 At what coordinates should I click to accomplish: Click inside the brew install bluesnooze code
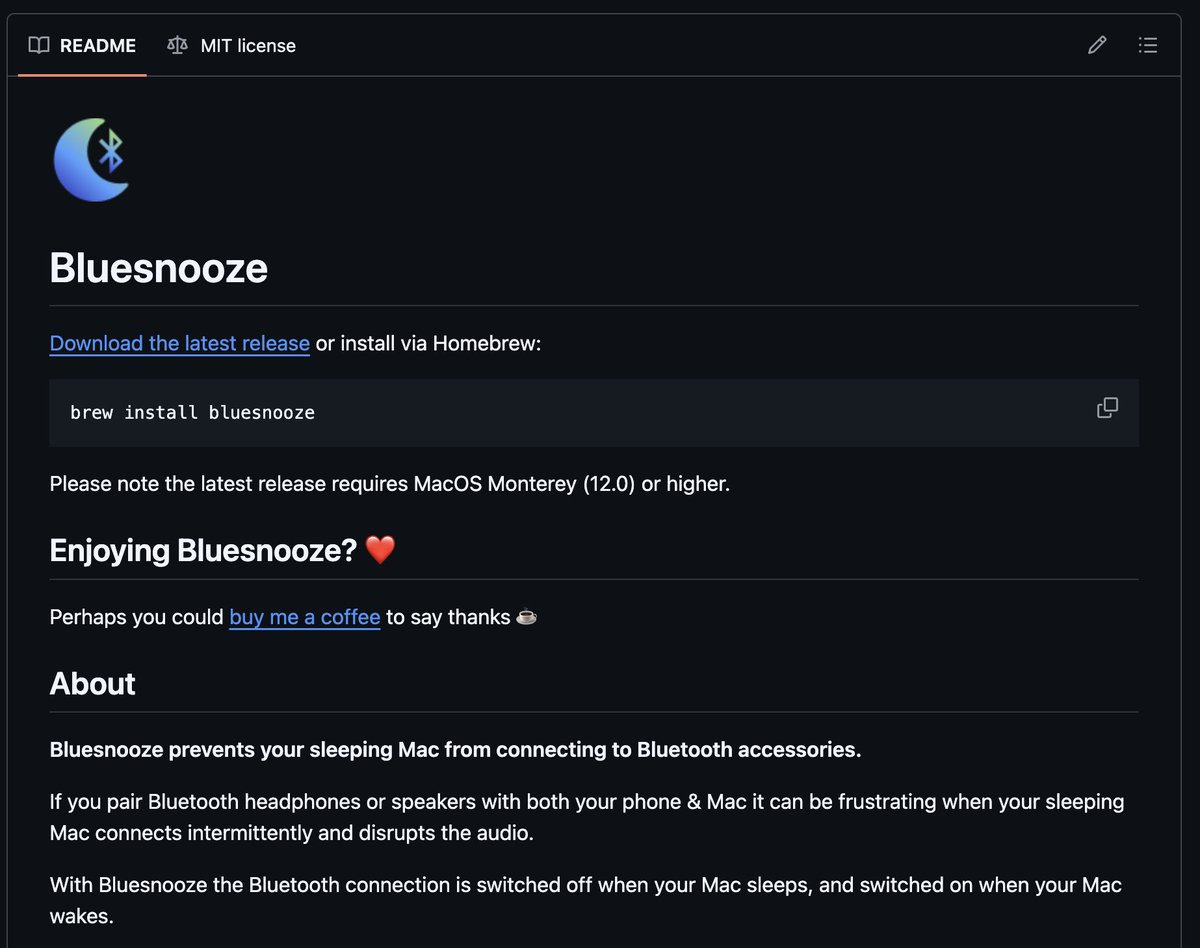tap(193, 412)
